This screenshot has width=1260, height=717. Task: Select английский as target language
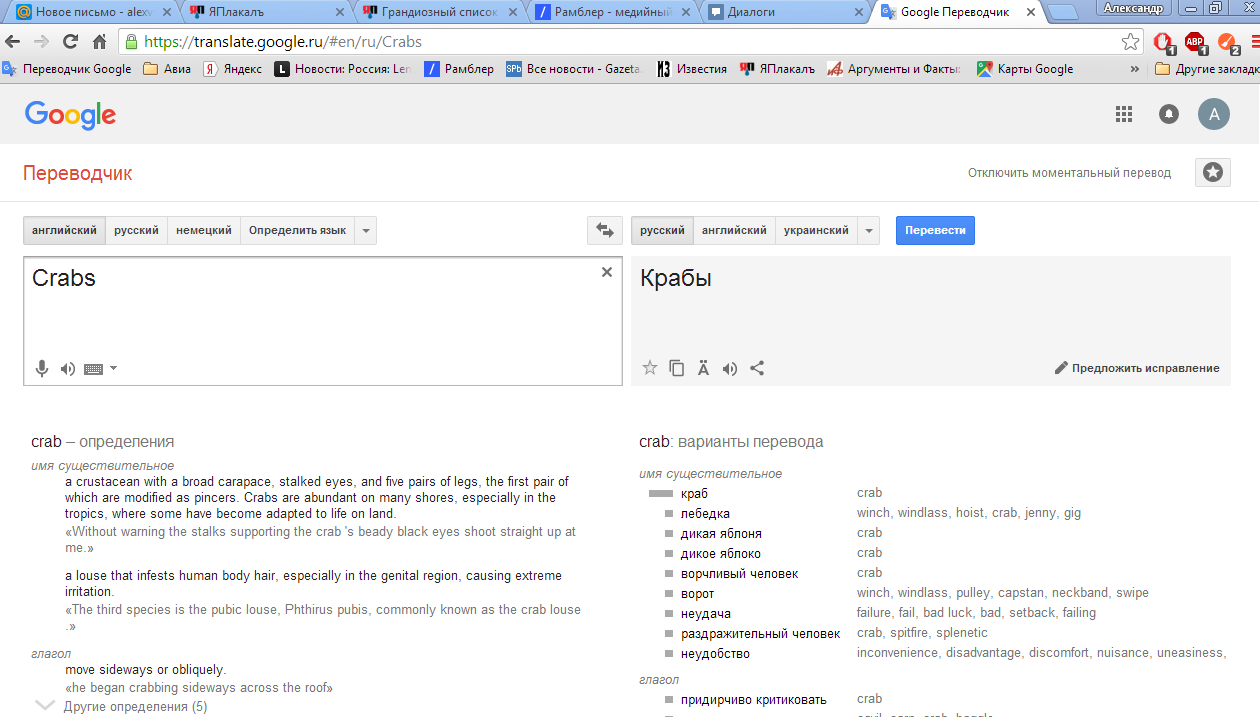click(734, 230)
